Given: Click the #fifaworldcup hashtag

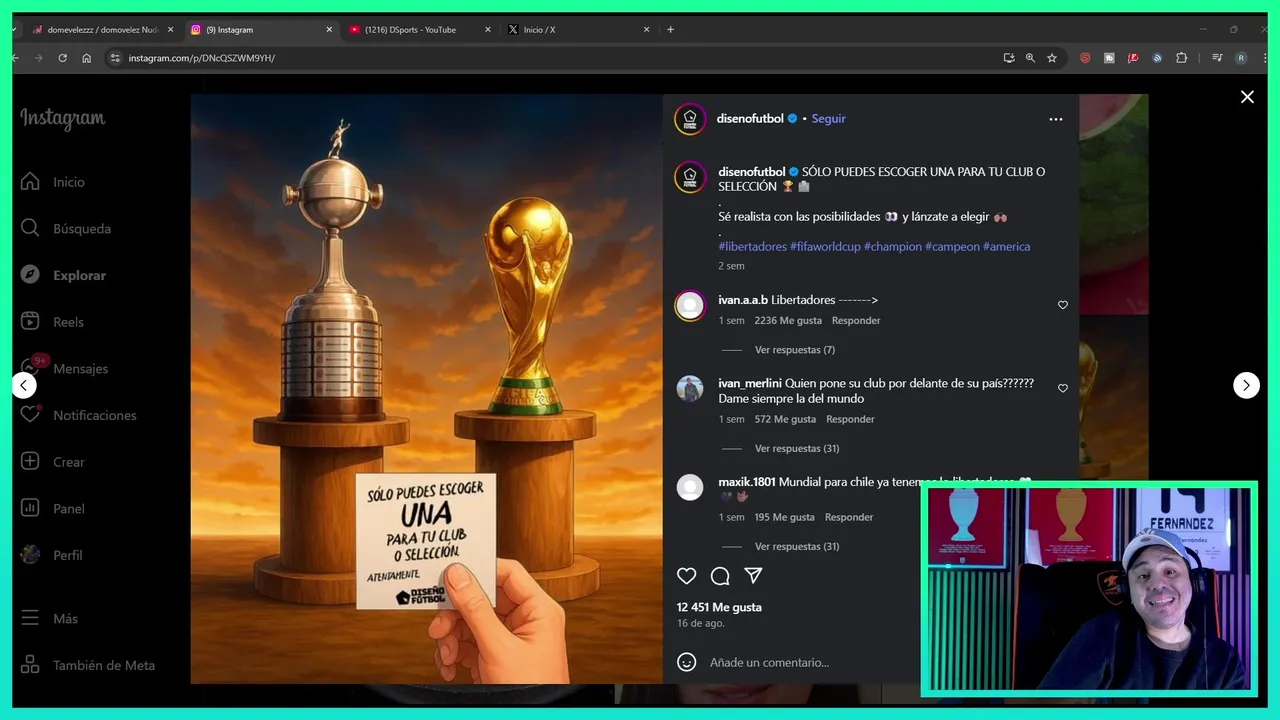Looking at the screenshot, I should point(825,247).
